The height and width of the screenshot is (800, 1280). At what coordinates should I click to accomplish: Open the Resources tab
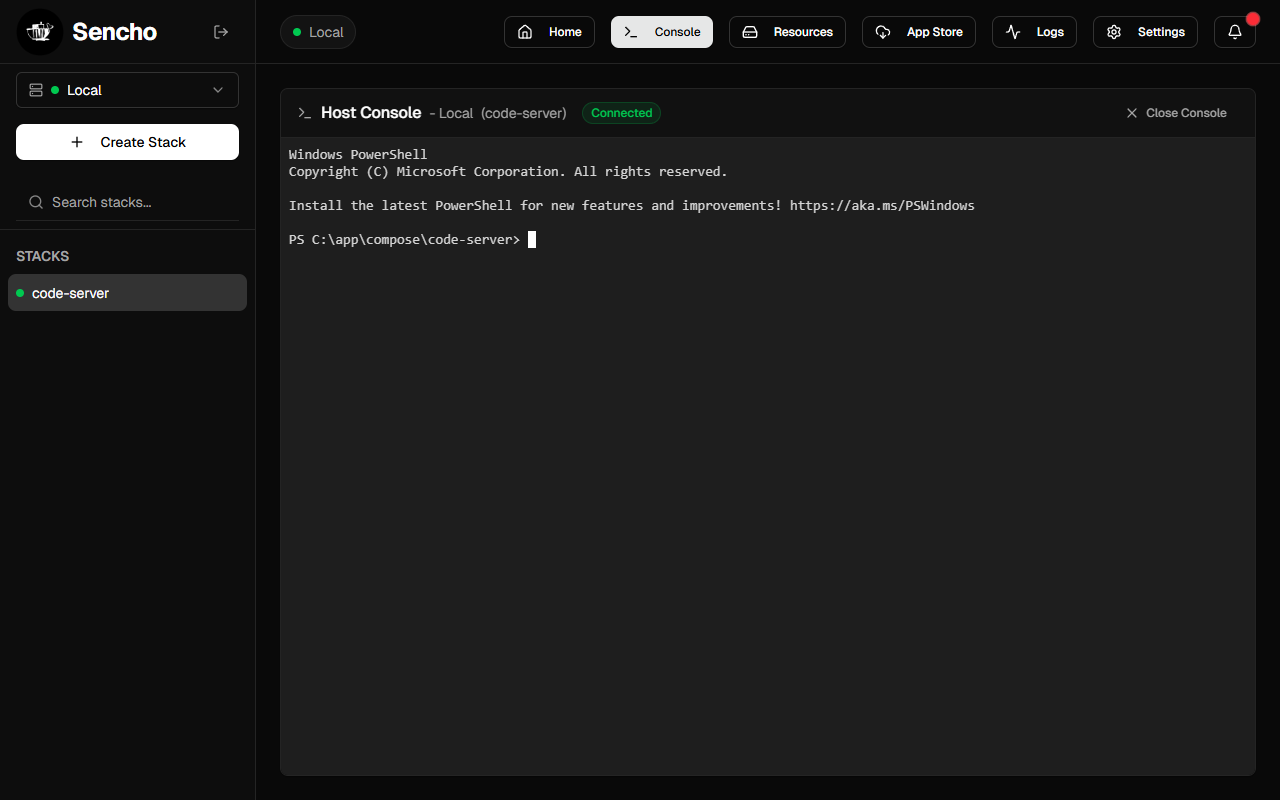point(787,32)
